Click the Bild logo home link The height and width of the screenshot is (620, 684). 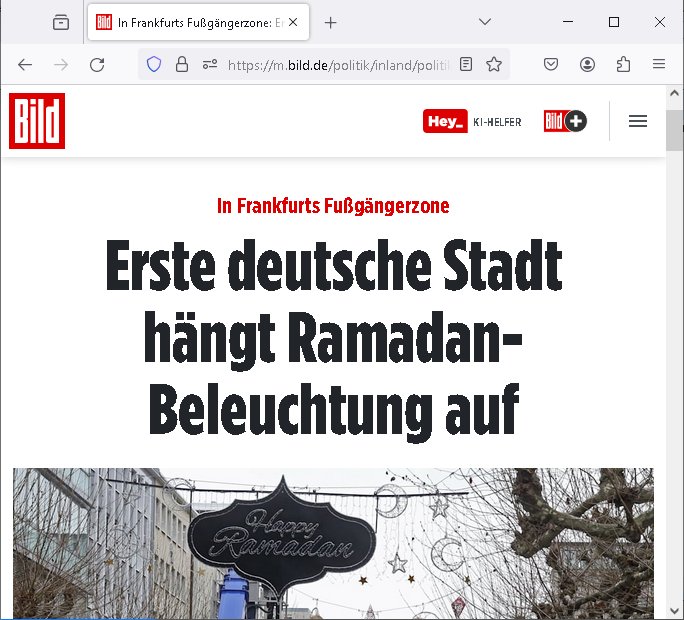coord(37,121)
